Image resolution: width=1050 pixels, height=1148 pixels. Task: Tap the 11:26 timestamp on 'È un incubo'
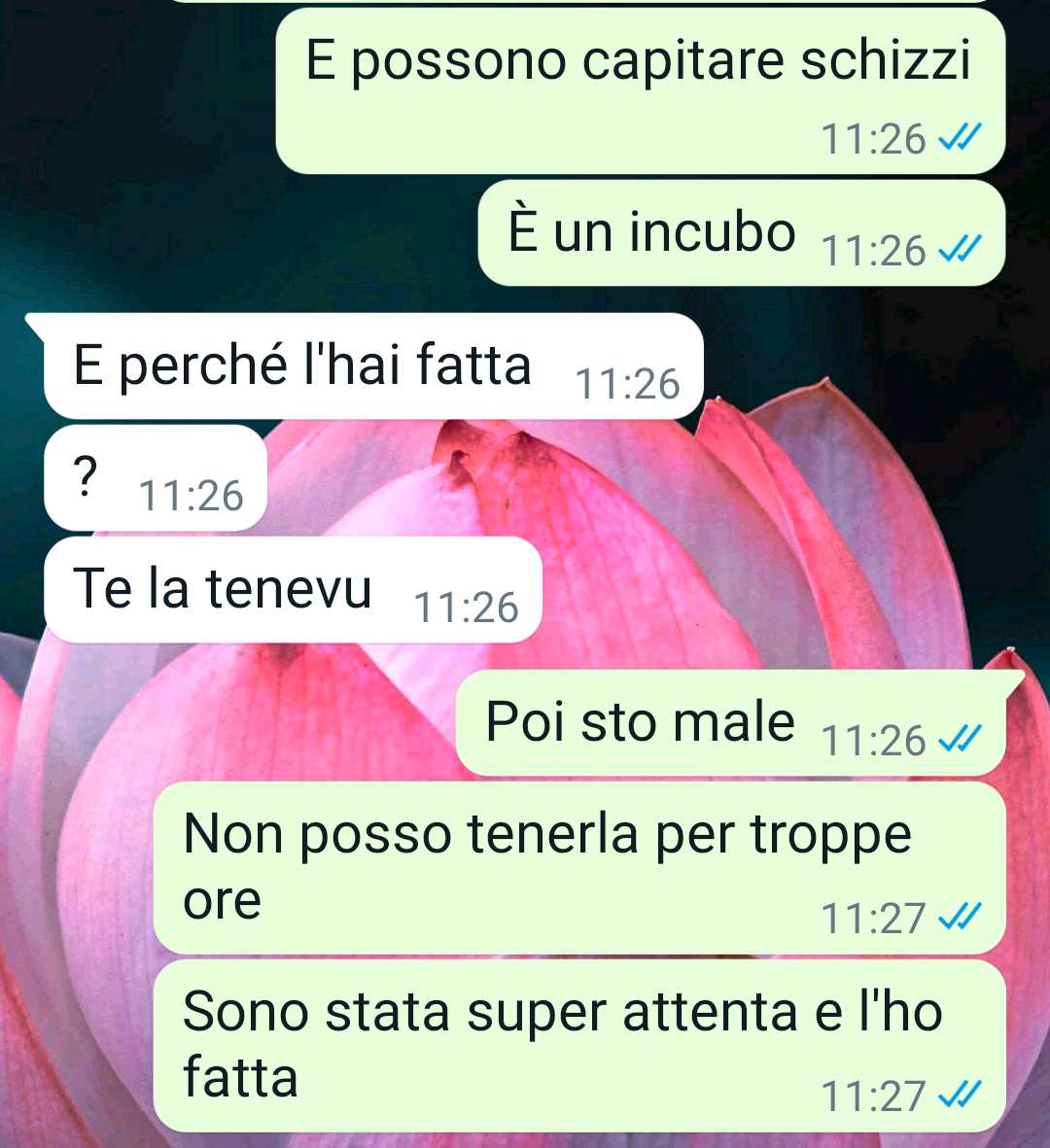(x=873, y=251)
